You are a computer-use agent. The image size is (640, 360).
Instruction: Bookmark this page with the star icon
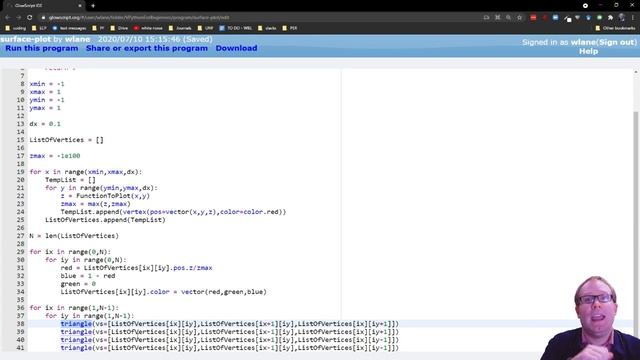point(520,18)
